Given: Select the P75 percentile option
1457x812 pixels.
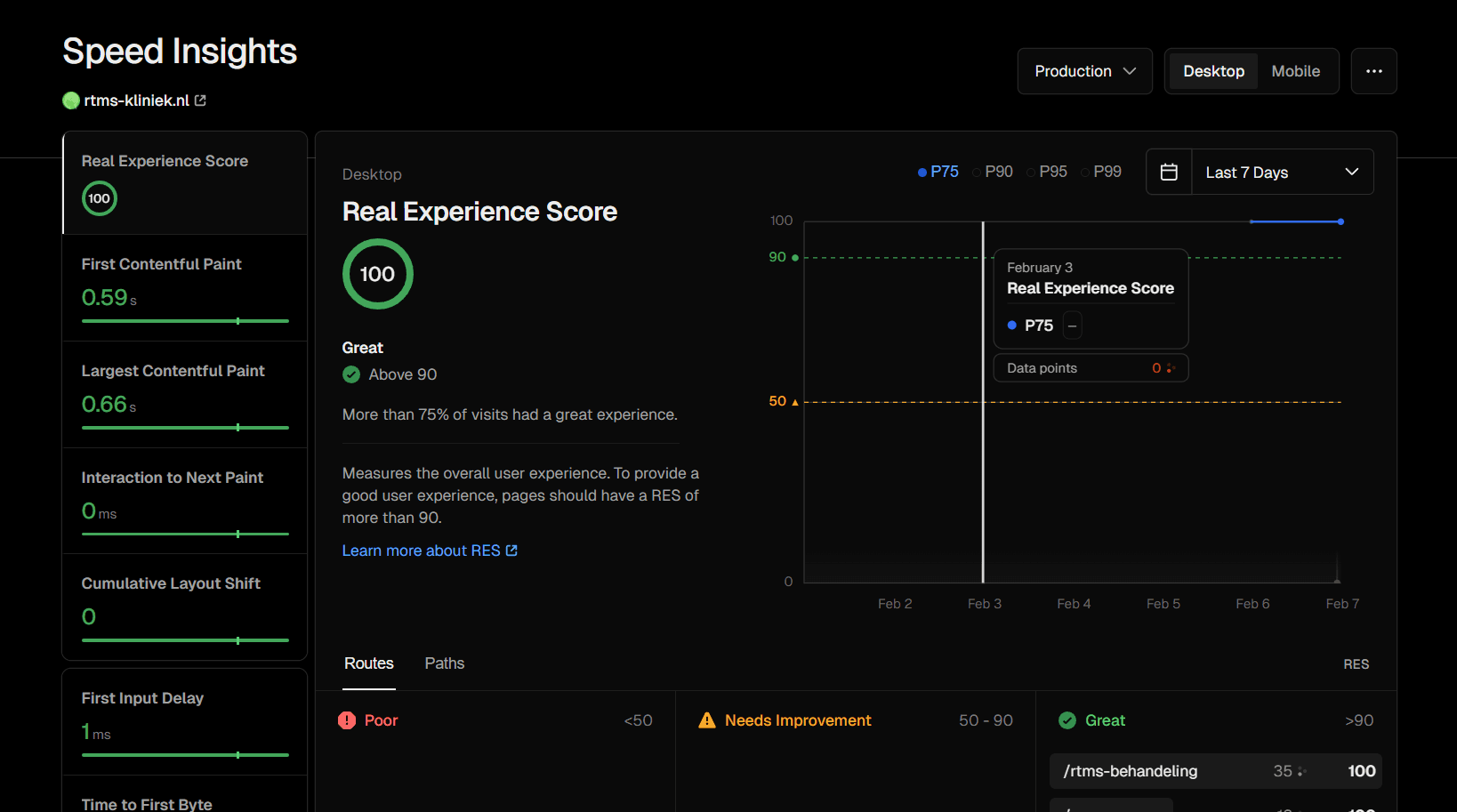Looking at the screenshot, I should click(938, 172).
